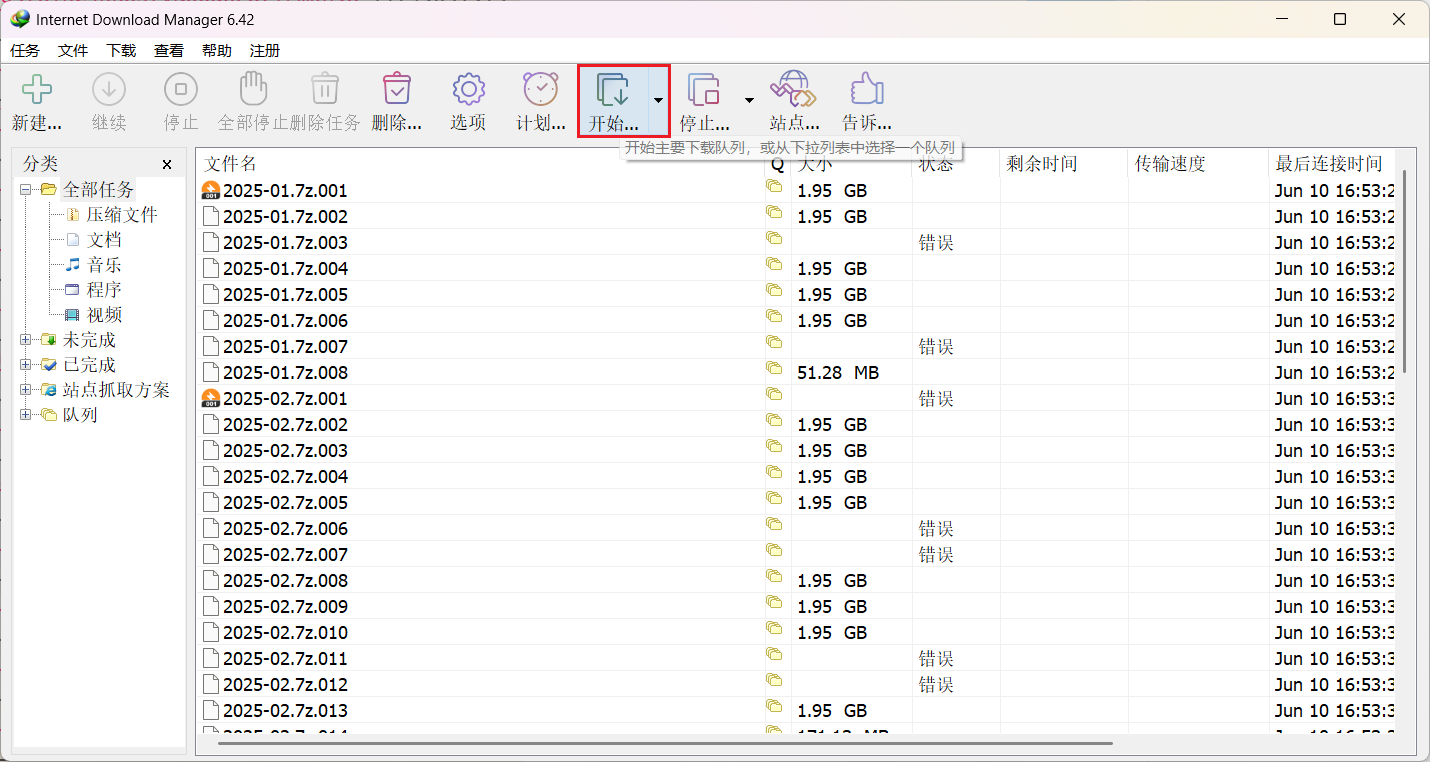Click the 新建 add URL toolbar icon
The image size is (1430, 762).
pyautogui.click(x=37, y=89)
